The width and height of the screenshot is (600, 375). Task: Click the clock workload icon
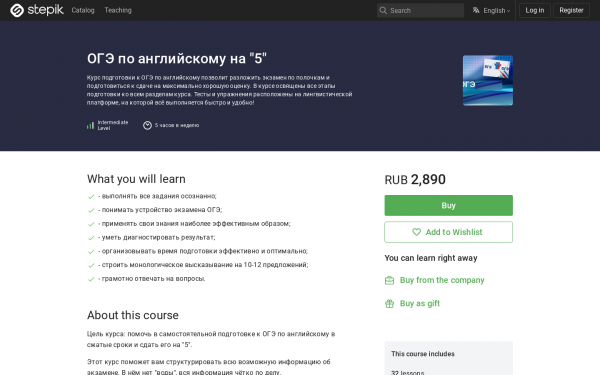coord(147,125)
